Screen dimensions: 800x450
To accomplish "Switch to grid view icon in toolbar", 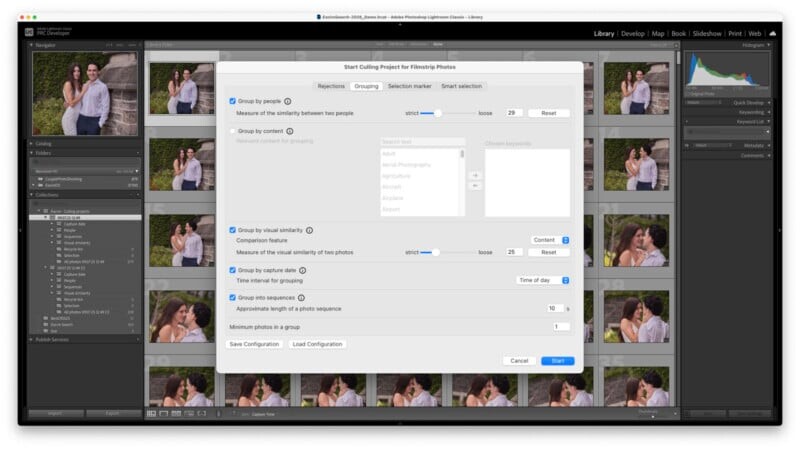I will [152, 413].
